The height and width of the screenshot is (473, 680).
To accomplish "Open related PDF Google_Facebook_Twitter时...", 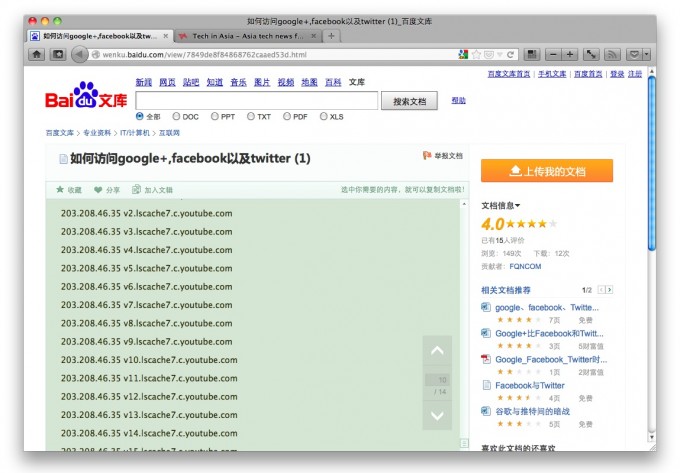I will pyautogui.click(x=551, y=359).
